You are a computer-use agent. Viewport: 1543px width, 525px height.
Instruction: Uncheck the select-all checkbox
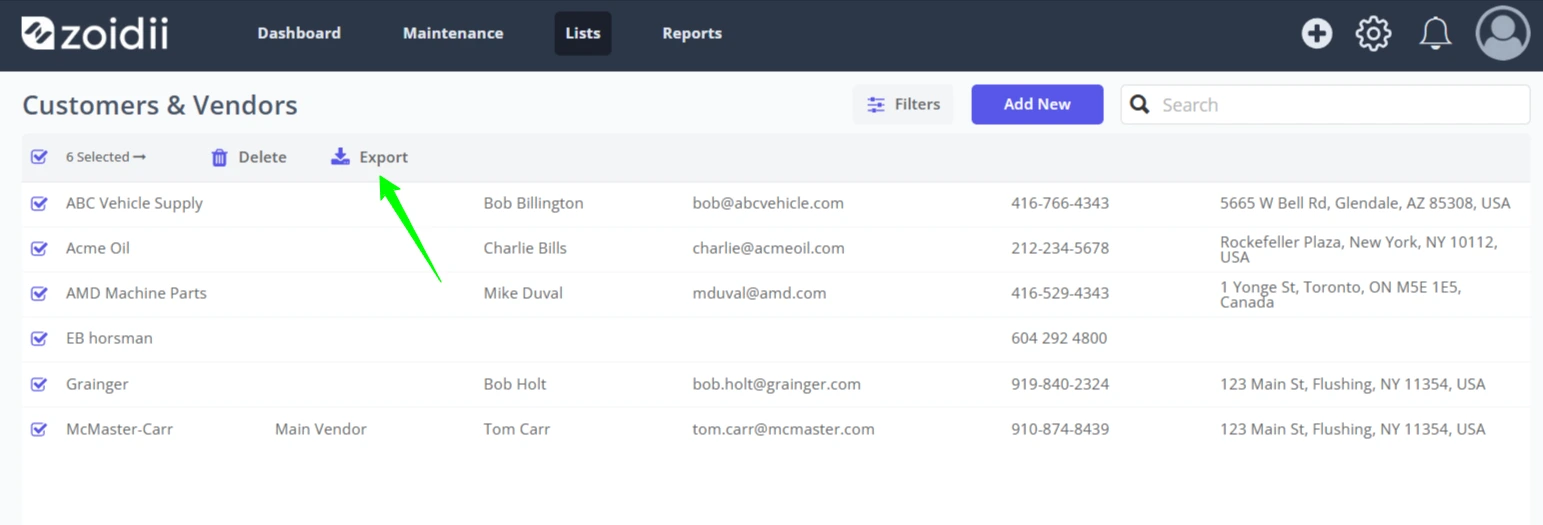point(39,157)
